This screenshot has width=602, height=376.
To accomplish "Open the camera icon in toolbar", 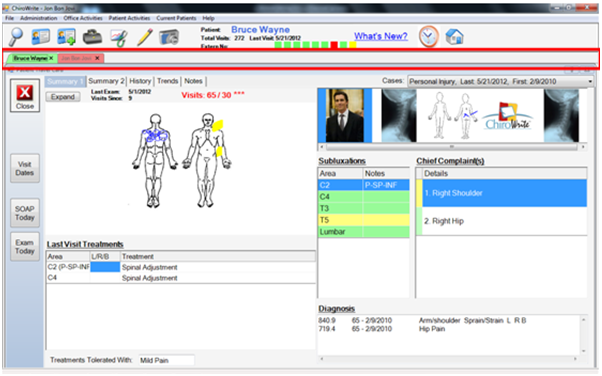I will 169,37.
